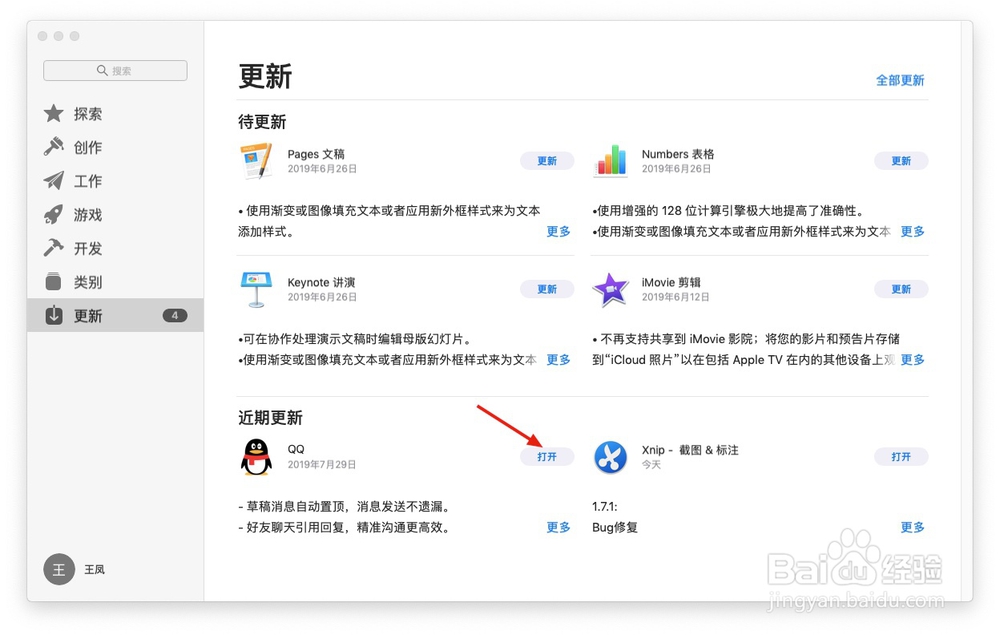This screenshot has height=635, width=1000.
Task: Click the date 2019年7月29日 under QQ
Action: tap(321, 464)
